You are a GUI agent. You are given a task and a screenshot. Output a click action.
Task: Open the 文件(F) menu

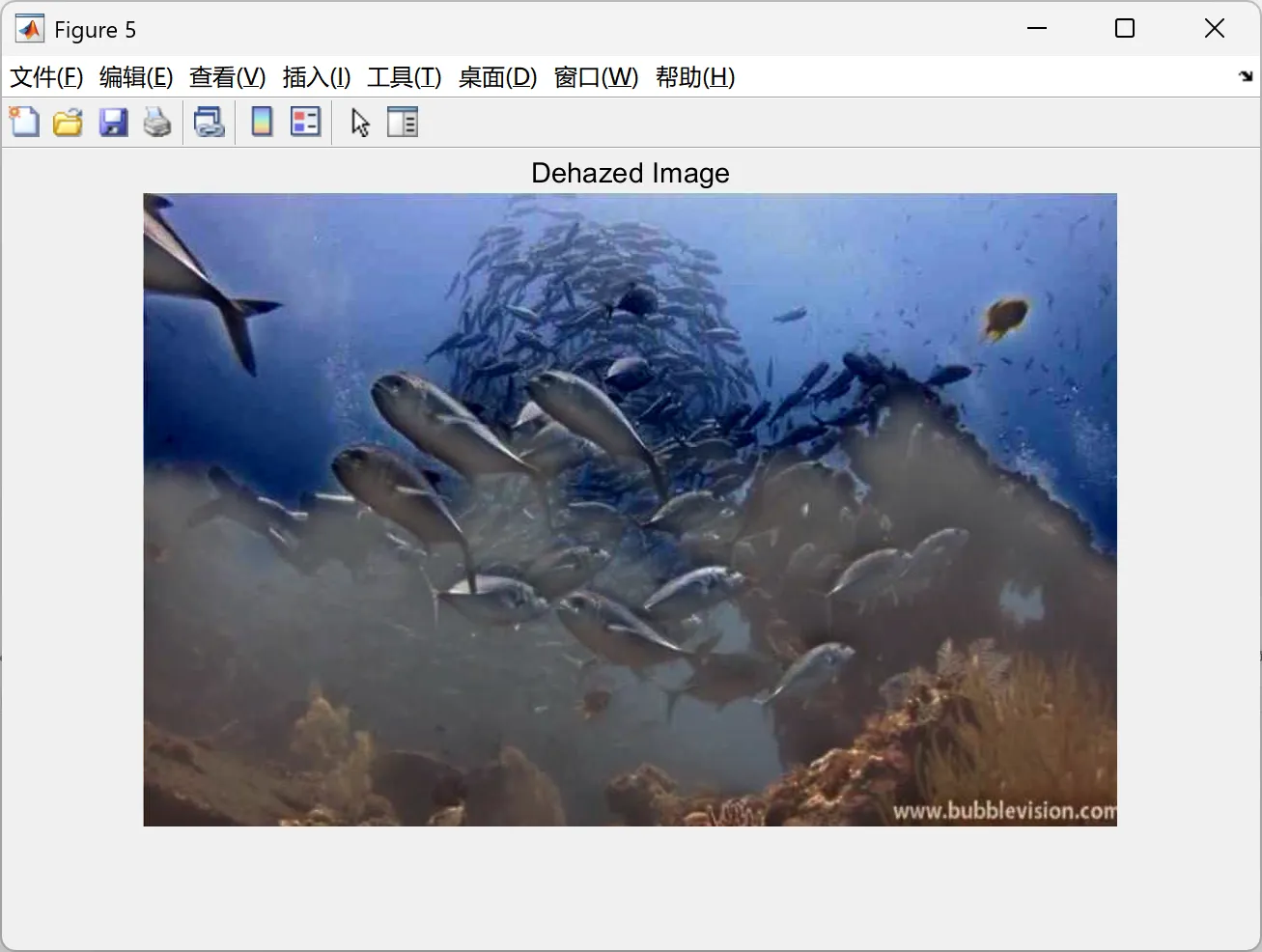tap(46, 77)
